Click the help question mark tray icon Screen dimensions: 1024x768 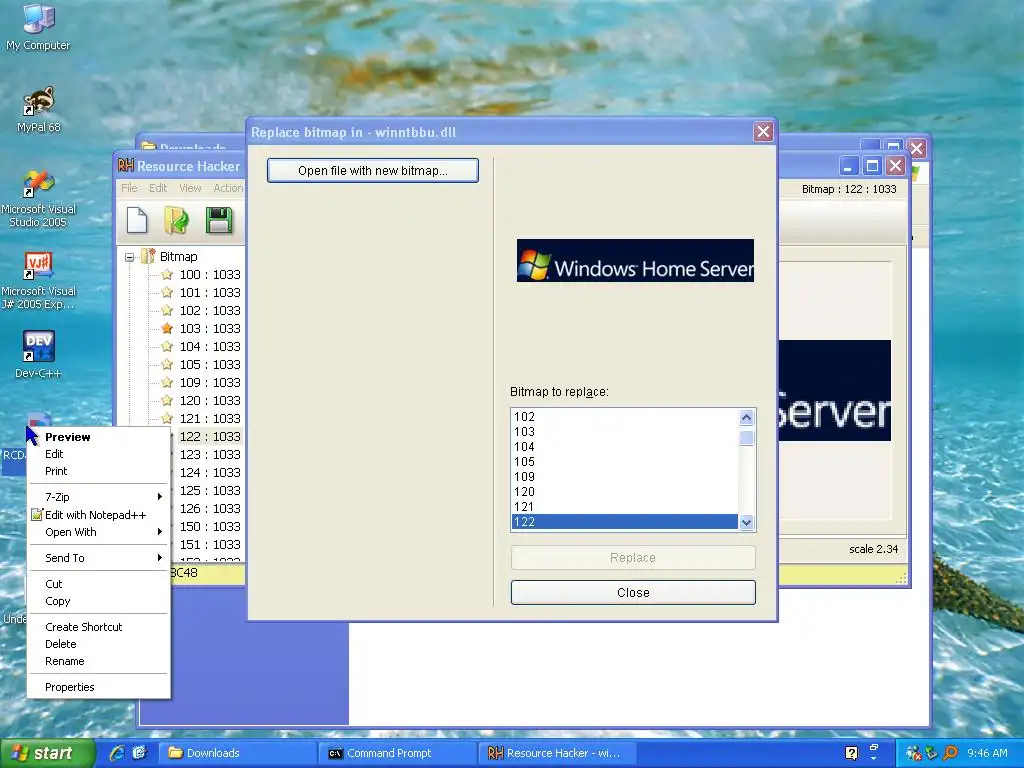coord(852,753)
